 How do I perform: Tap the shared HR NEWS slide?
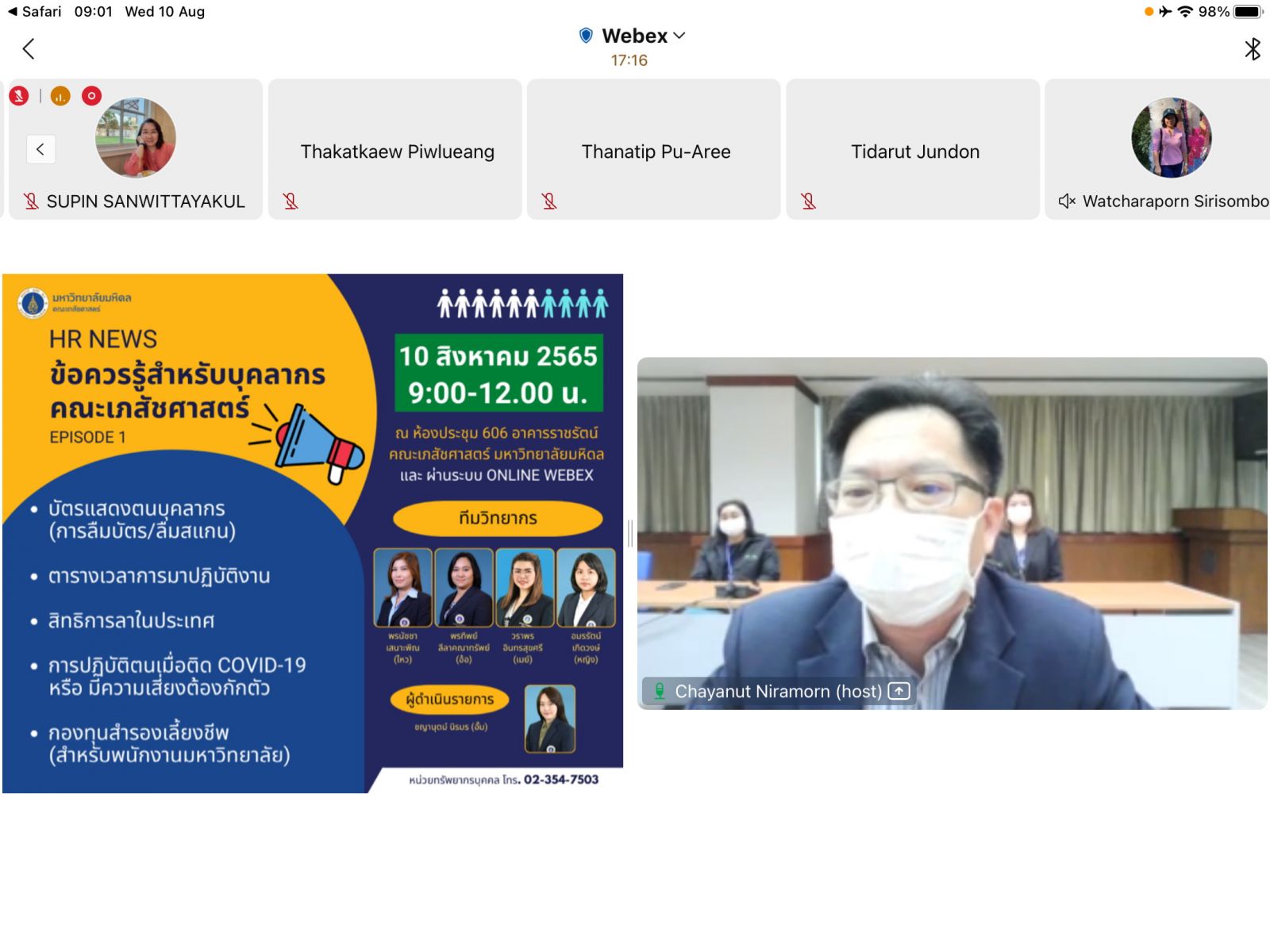click(x=313, y=533)
